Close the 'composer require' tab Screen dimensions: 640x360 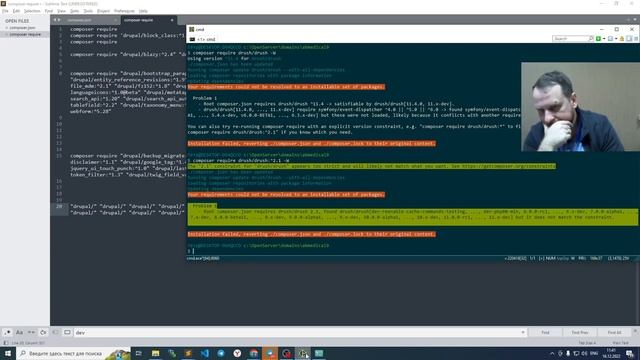click(x=172, y=20)
